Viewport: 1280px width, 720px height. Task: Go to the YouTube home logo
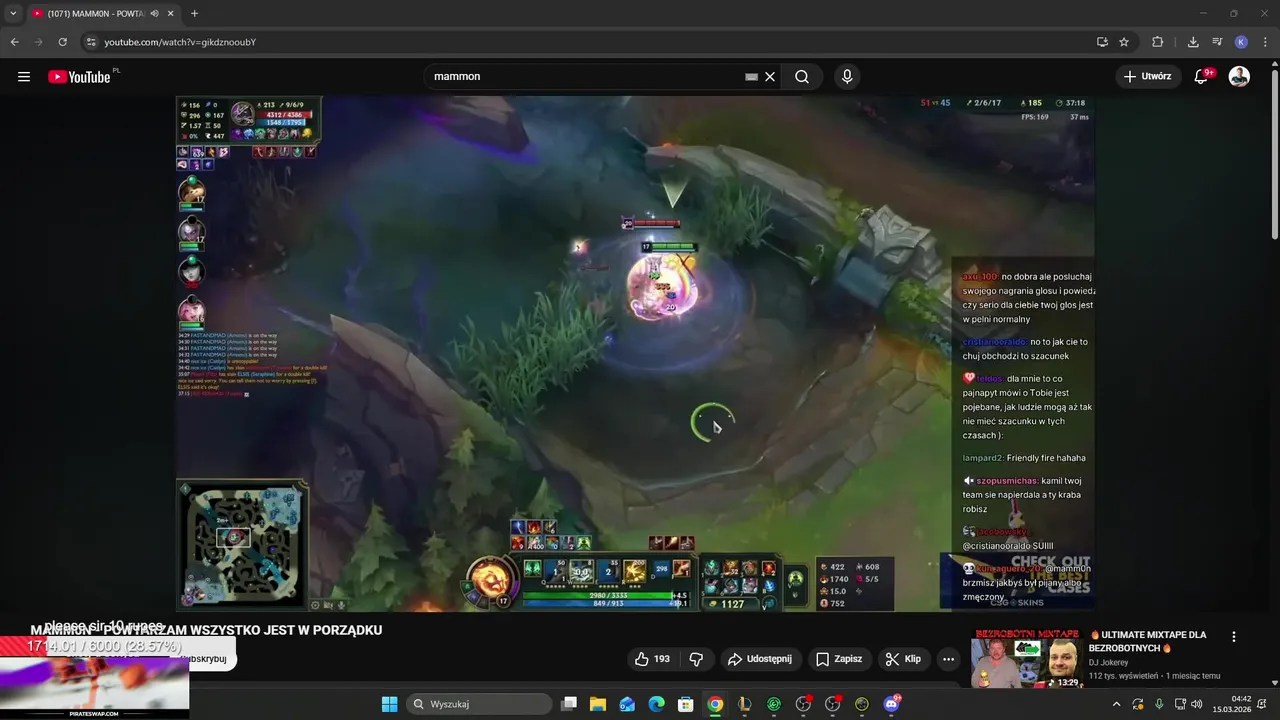coord(80,77)
